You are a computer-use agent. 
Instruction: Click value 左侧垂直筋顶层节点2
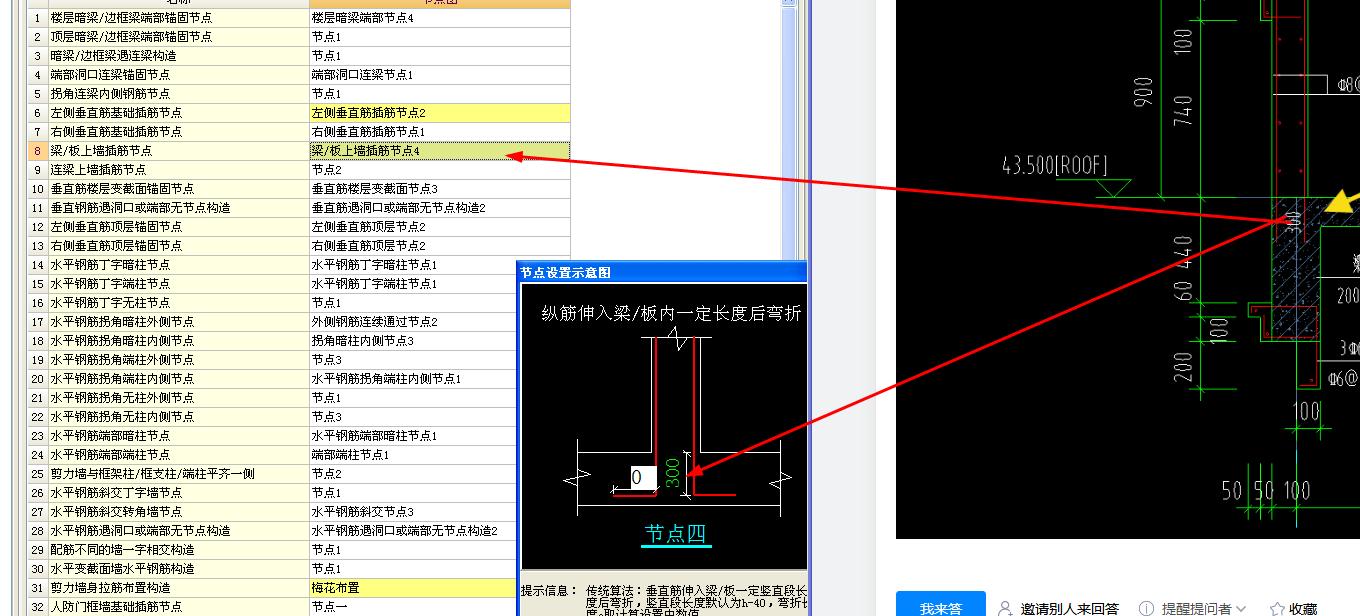pos(440,227)
